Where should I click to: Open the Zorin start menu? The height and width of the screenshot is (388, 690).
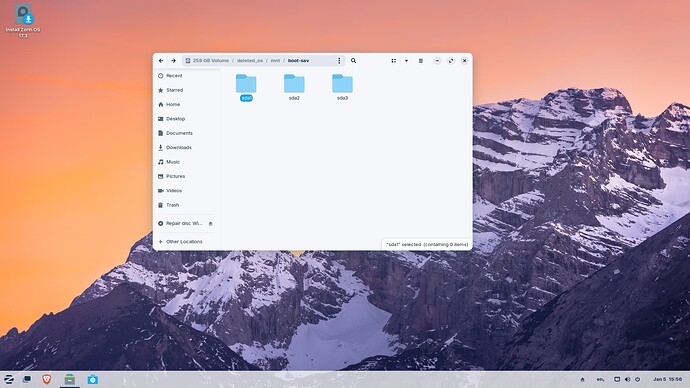9,379
